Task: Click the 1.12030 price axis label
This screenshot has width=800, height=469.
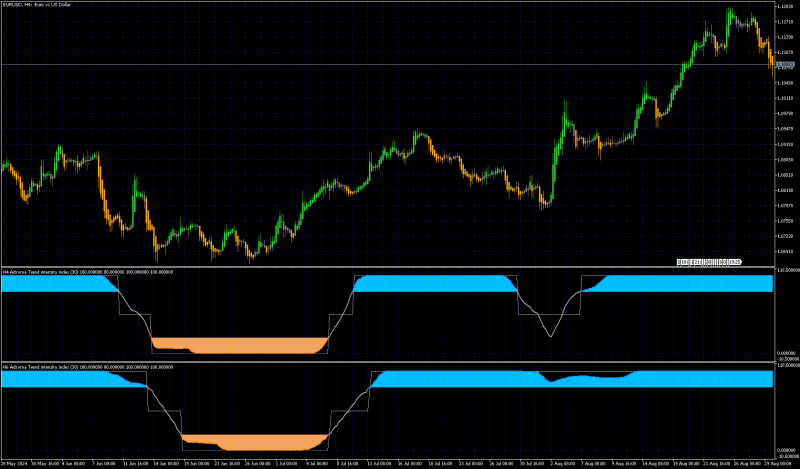Action: (785, 6)
